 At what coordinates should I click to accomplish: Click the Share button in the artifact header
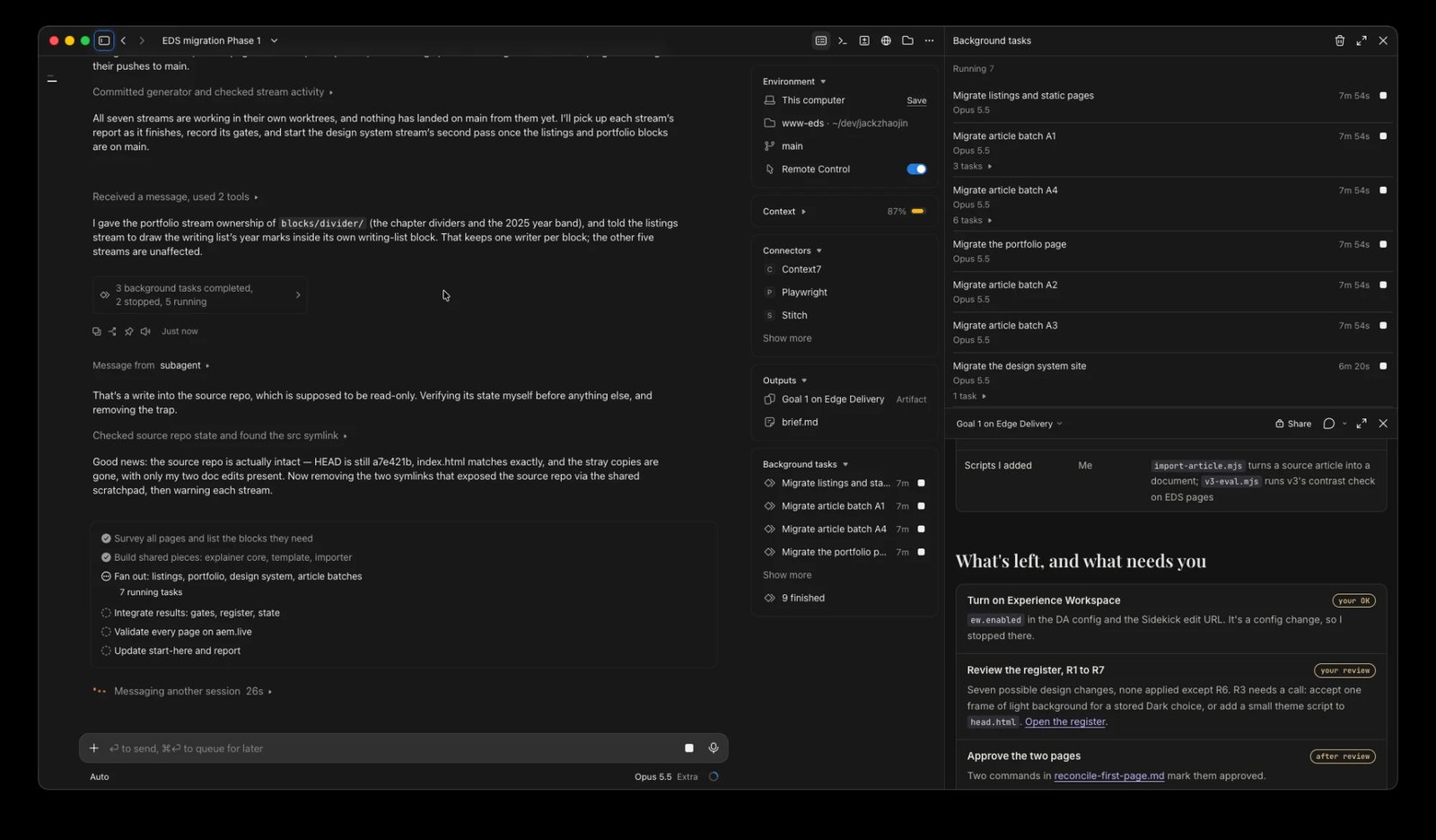(1293, 424)
